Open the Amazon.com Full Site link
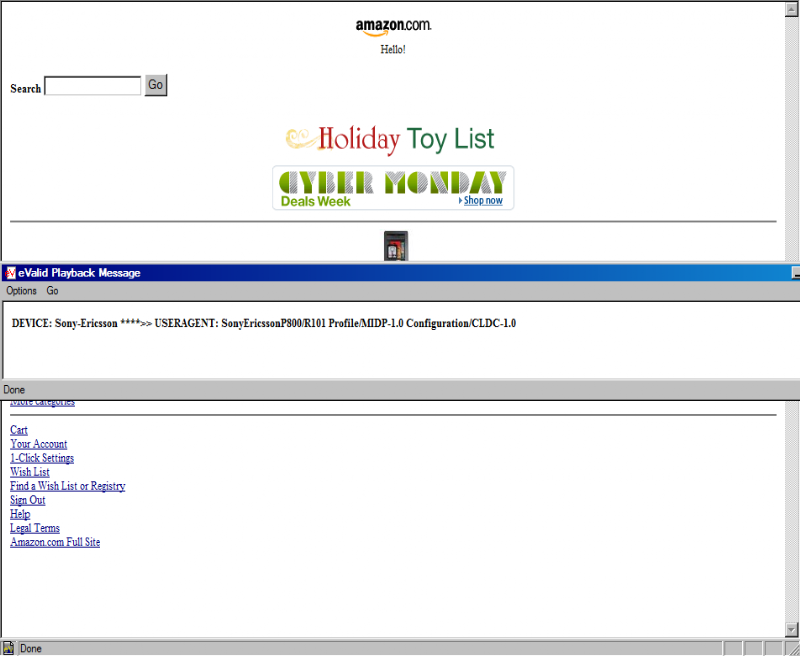Screen dimensions: 800x656 click(x=55, y=542)
